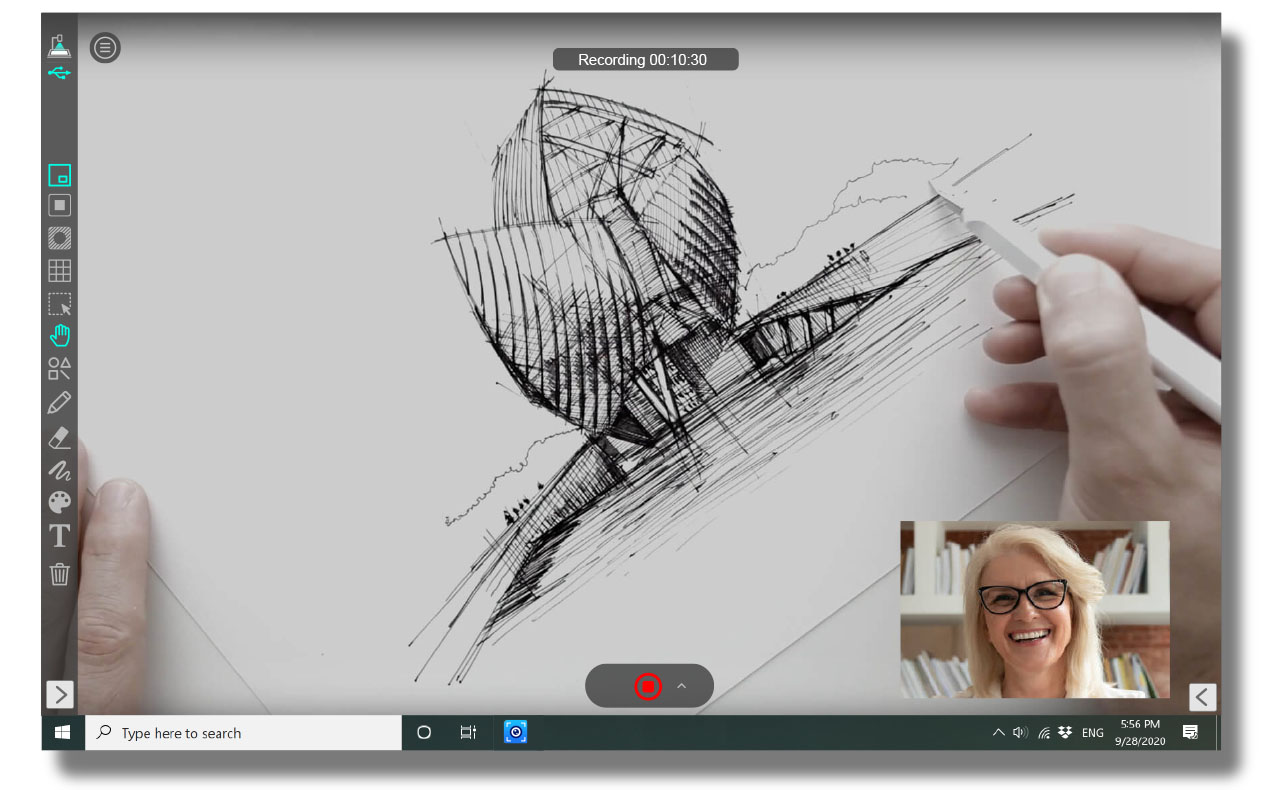Image resolution: width=1280 pixels, height=790 pixels.
Task: Select the Text tool
Action: (59, 537)
